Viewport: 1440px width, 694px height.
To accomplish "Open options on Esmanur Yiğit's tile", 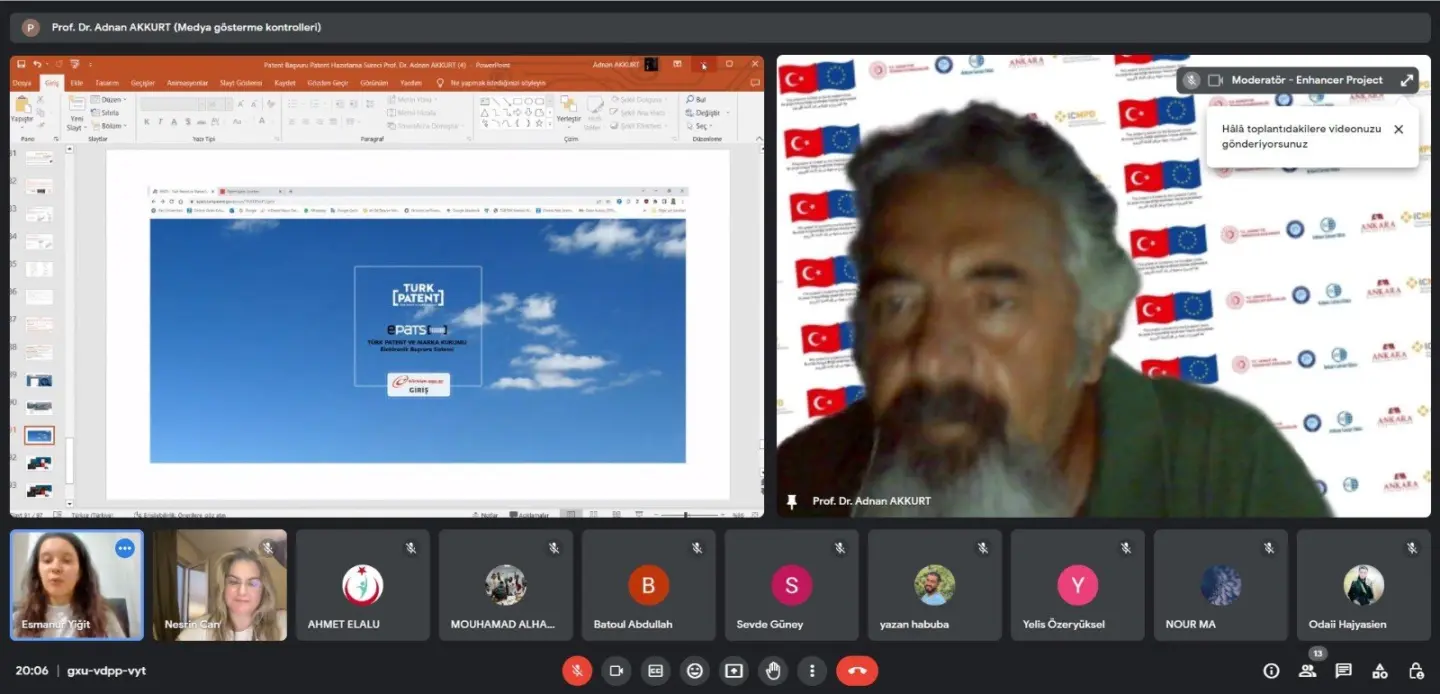I will 125,548.
